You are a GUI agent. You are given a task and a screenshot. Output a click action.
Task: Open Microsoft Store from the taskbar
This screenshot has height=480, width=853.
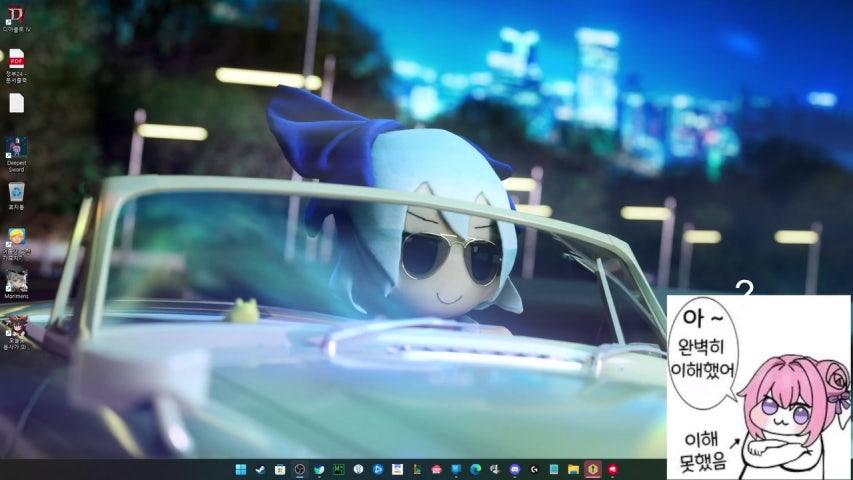[x=280, y=469]
